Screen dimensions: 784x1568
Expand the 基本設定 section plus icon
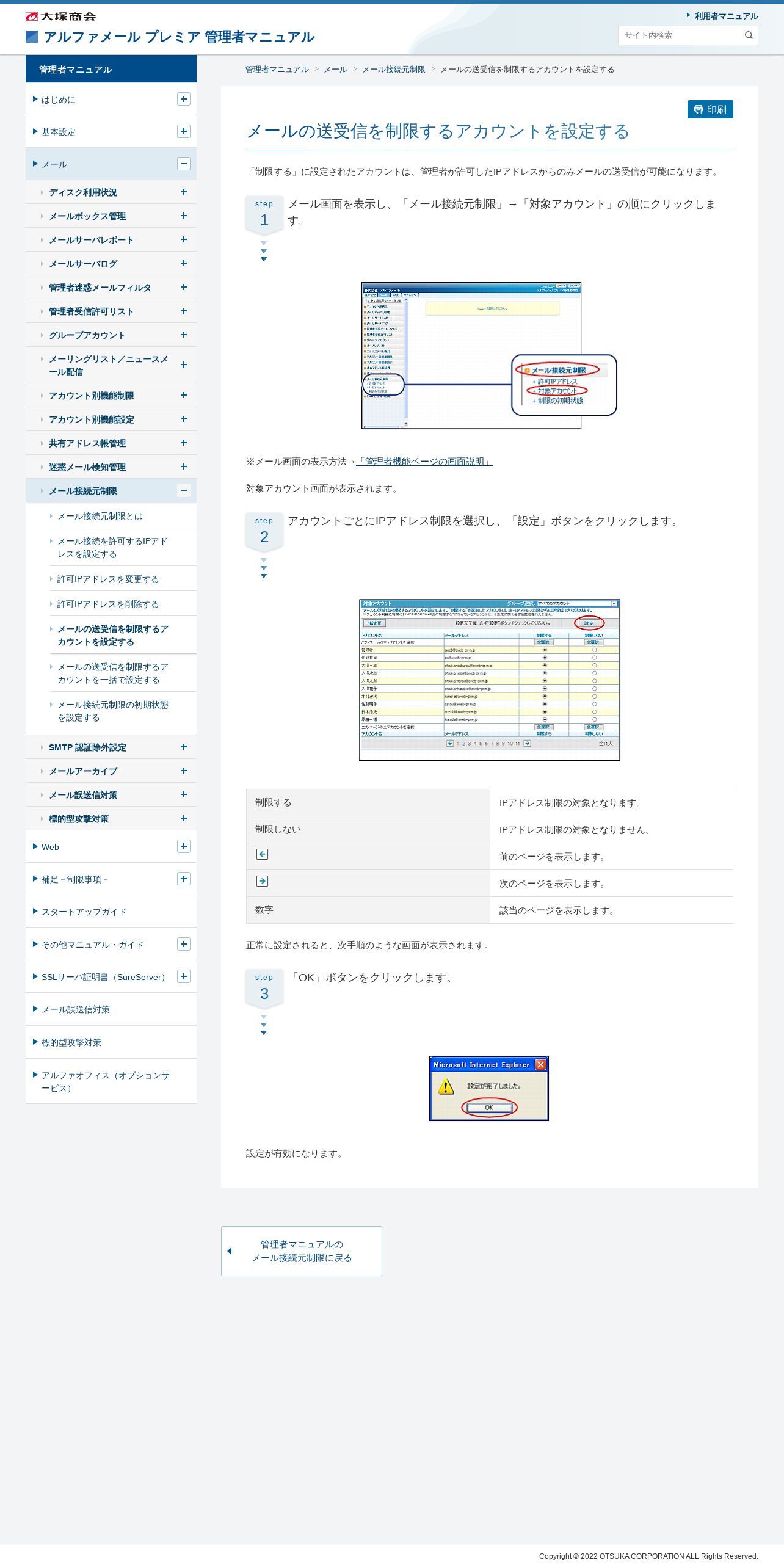tap(184, 131)
